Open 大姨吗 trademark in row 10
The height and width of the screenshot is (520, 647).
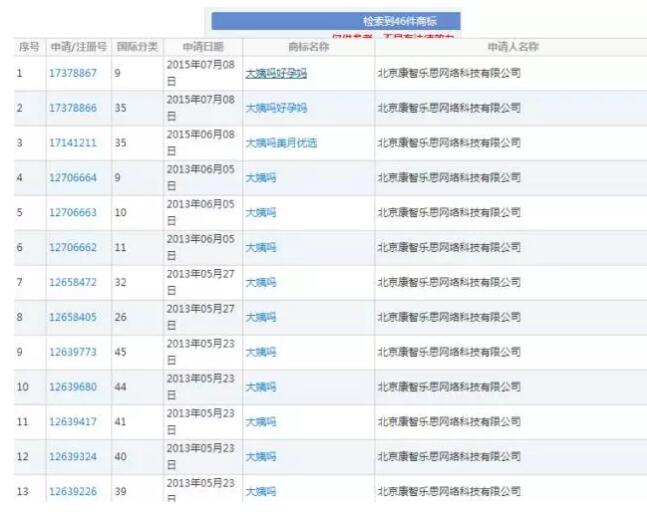(x=261, y=387)
